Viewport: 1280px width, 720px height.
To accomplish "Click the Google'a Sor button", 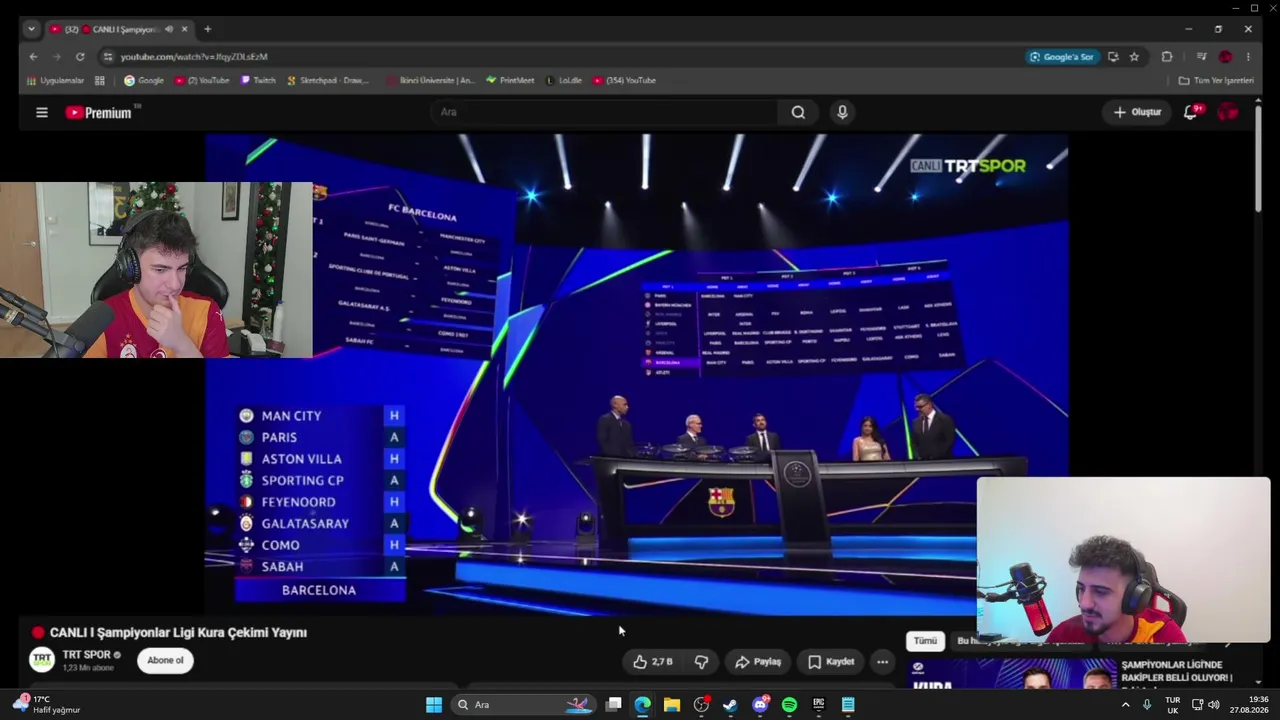I will (x=1061, y=57).
